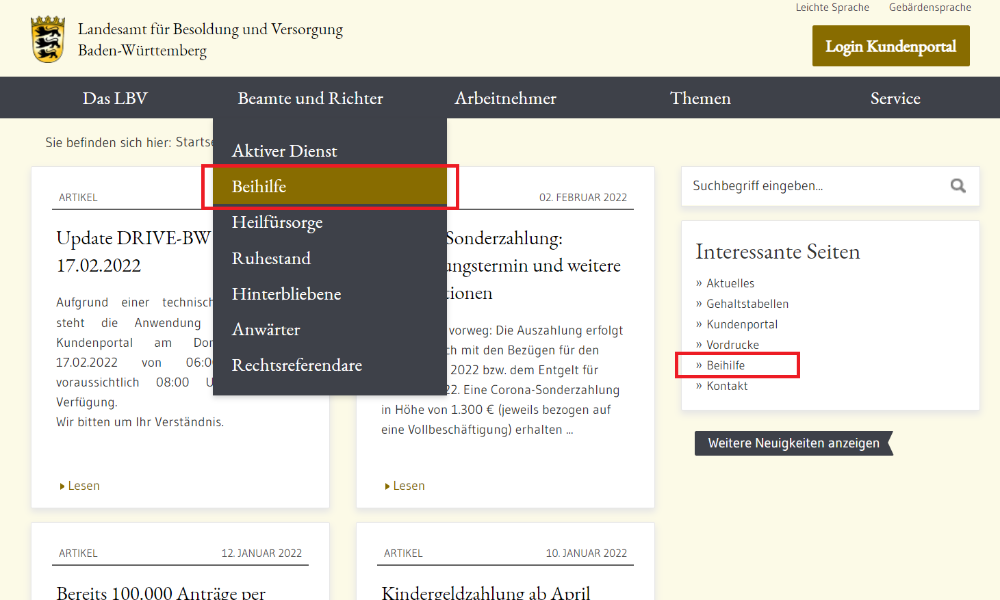Expand the Beamte und Richter menu
This screenshot has height=600, width=1000.
pos(310,98)
